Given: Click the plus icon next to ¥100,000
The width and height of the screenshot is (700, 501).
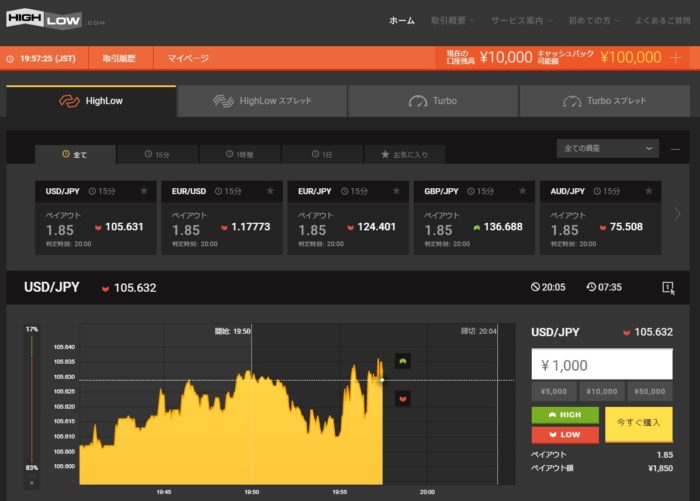Looking at the screenshot, I should point(676,58).
